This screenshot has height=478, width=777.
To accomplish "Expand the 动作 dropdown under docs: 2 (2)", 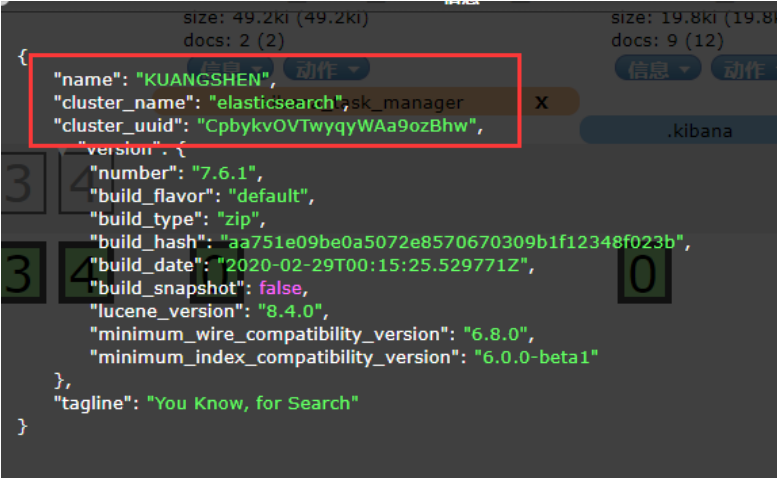I will point(326,68).
